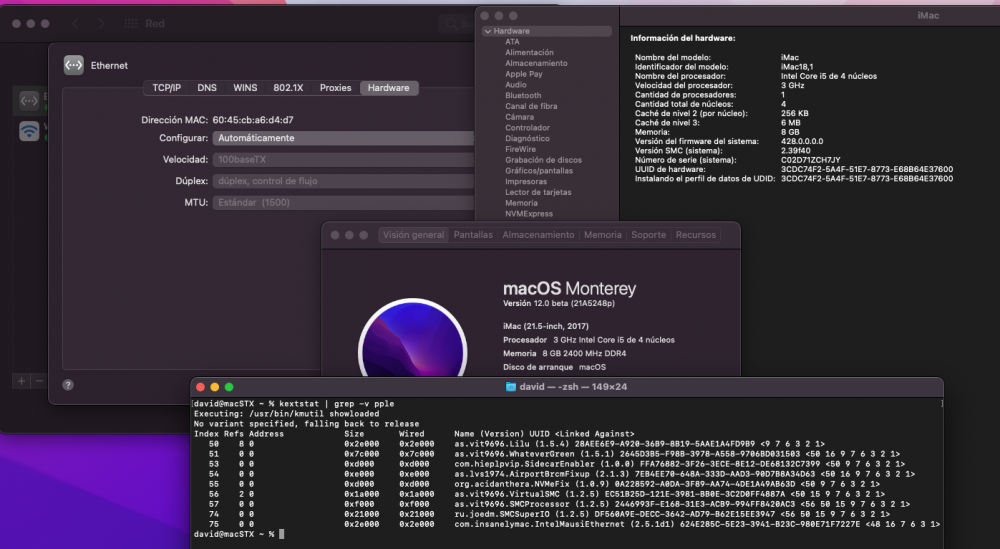The width and height of the screenshot is (1000, 549).
Task: Select Canal de fibra in sidebar
Action: [531, 106]
